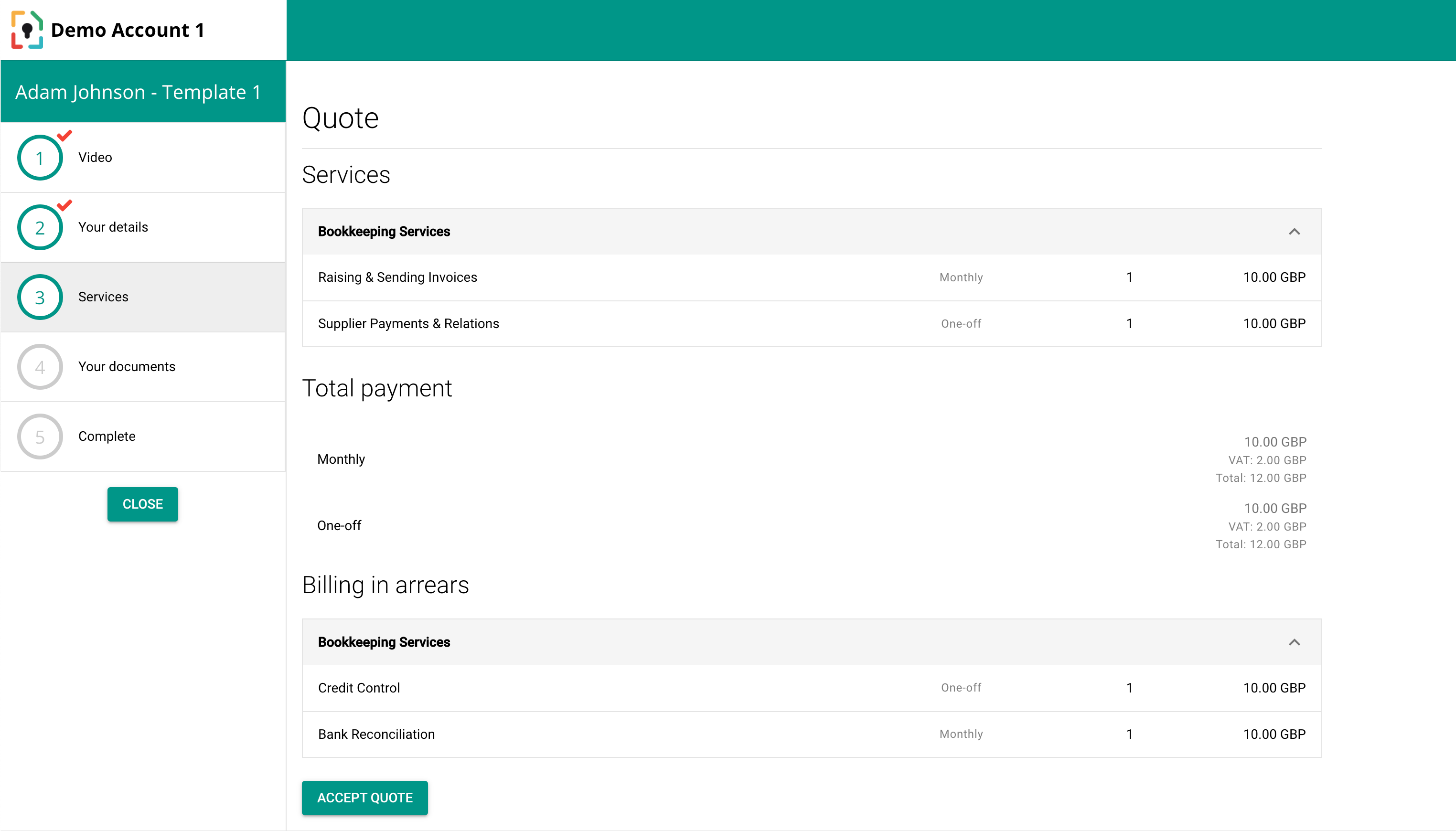Select Your documents in the sidebar
This screenshot has width=1456, height=831.
tap(127, 366)
